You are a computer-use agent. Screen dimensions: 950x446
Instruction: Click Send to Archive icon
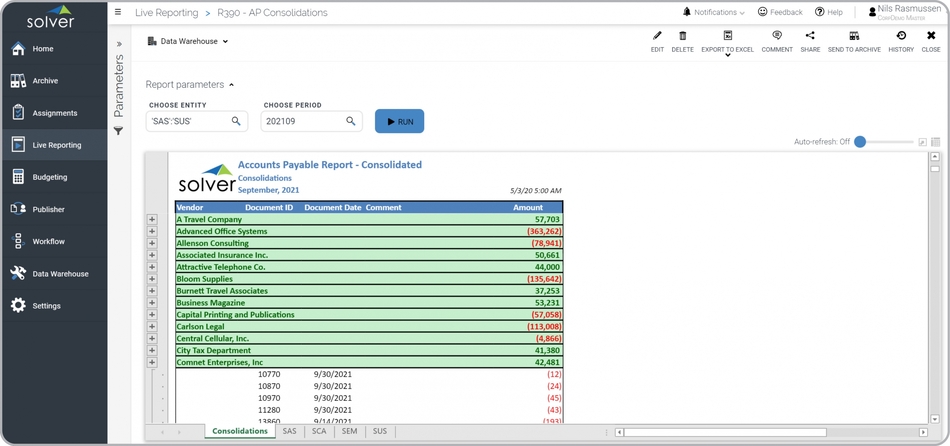(854, 36)
